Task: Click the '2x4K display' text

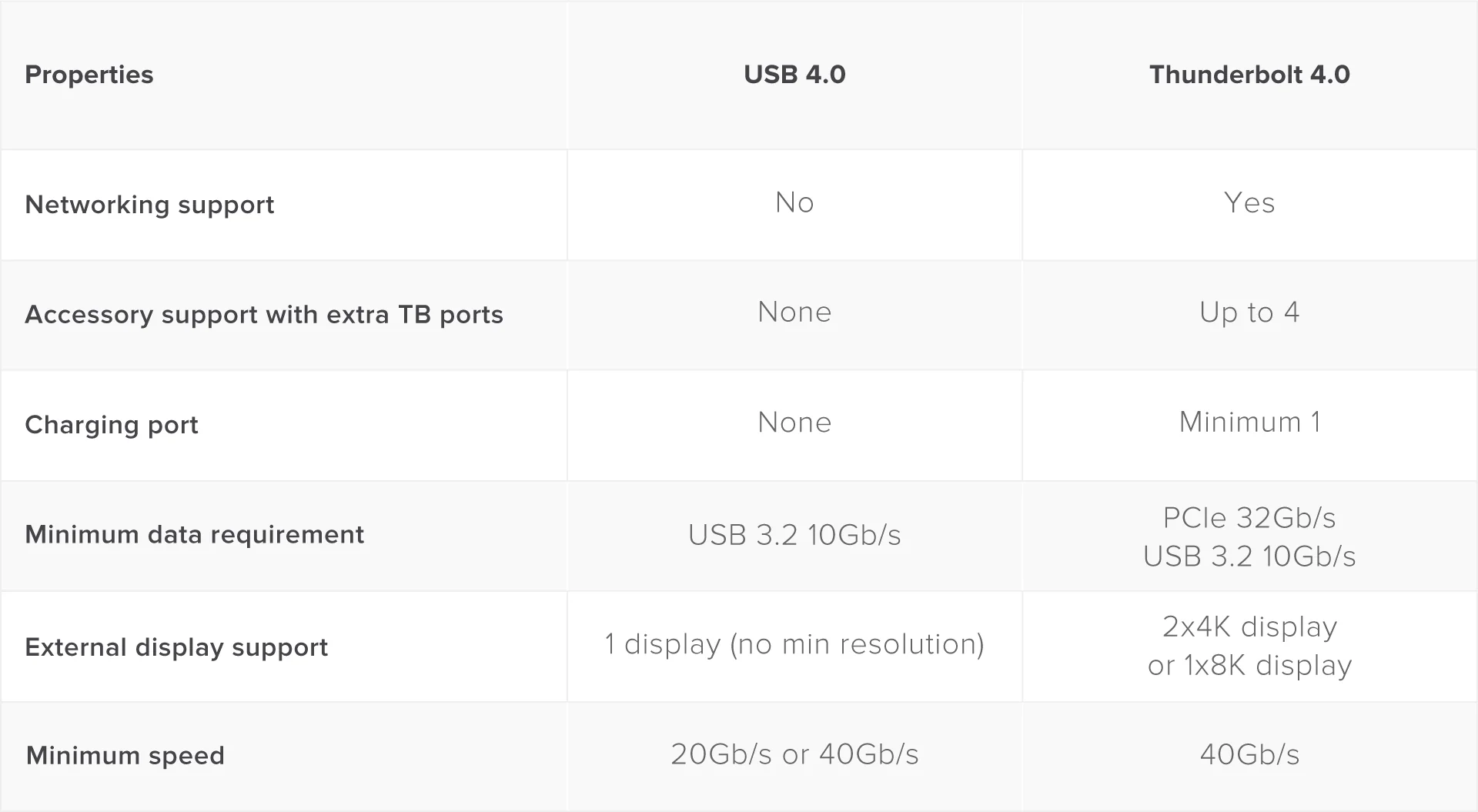Action: pyautogui.click(x=1249, y=627)
